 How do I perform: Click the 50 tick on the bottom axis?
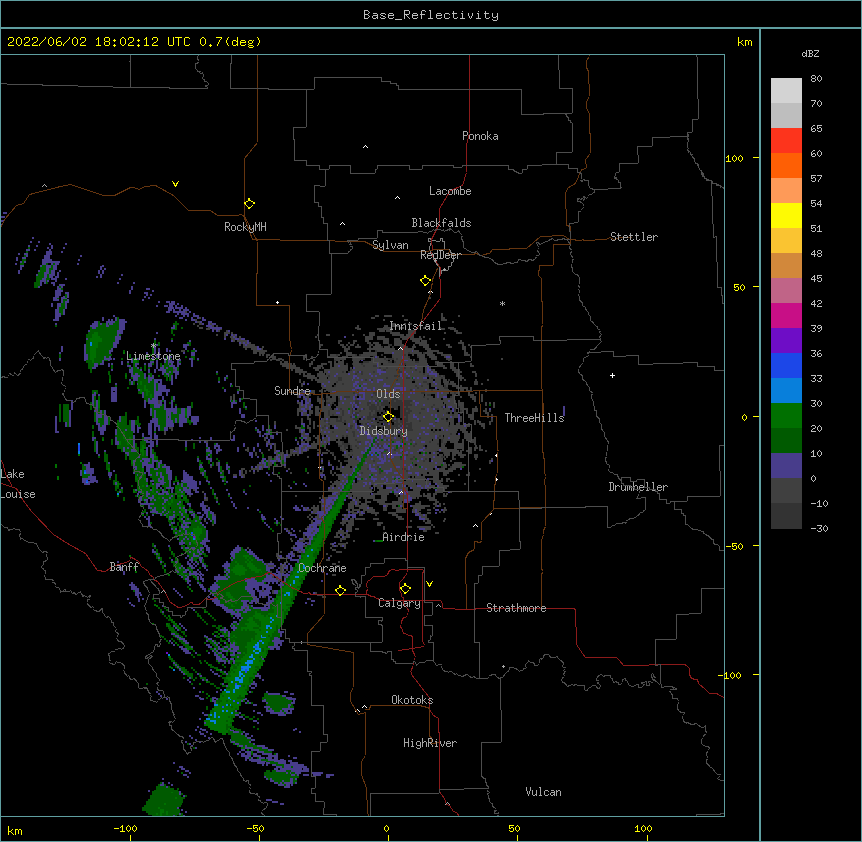[x=514, y=828]
